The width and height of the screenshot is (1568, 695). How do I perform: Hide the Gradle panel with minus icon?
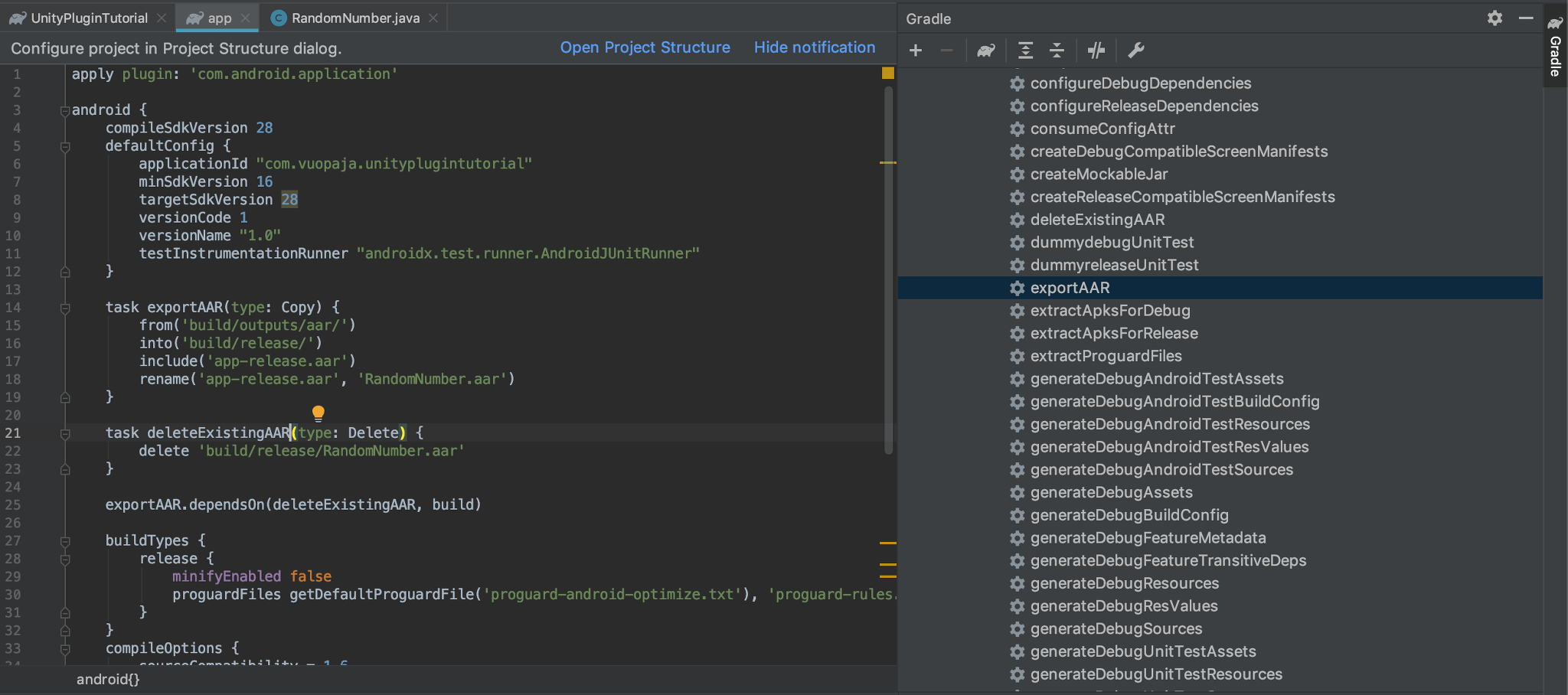(1526, 18)
